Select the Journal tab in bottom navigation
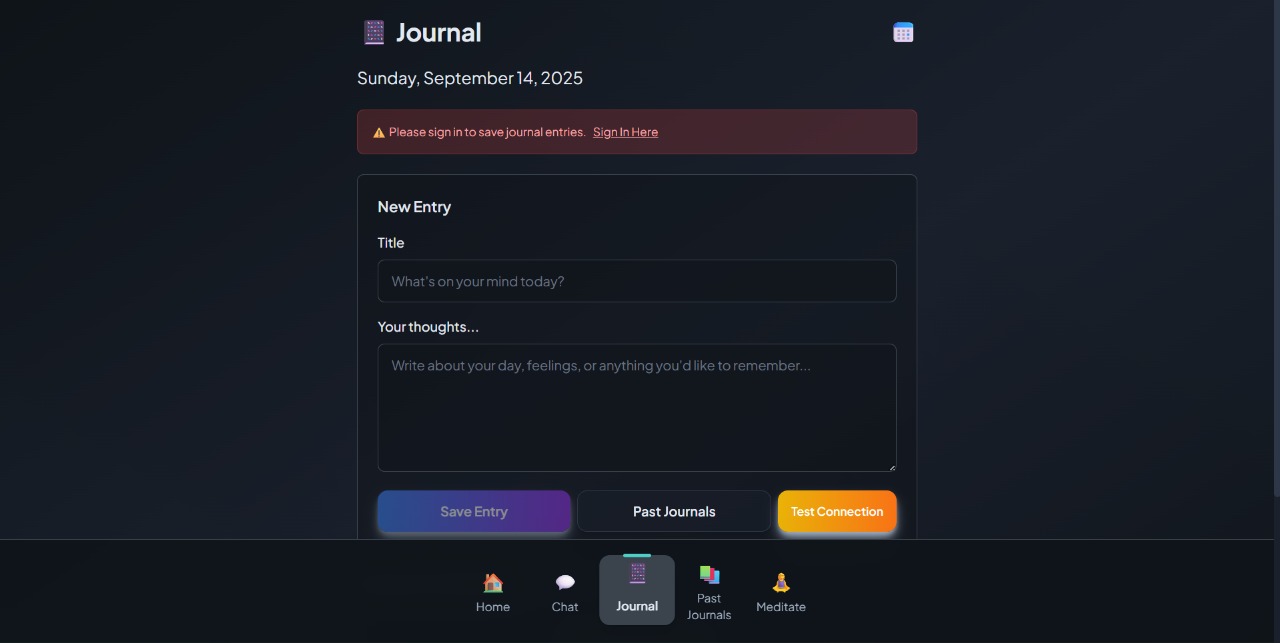This screenshot has height=643, width=1280. coord(637,590)
